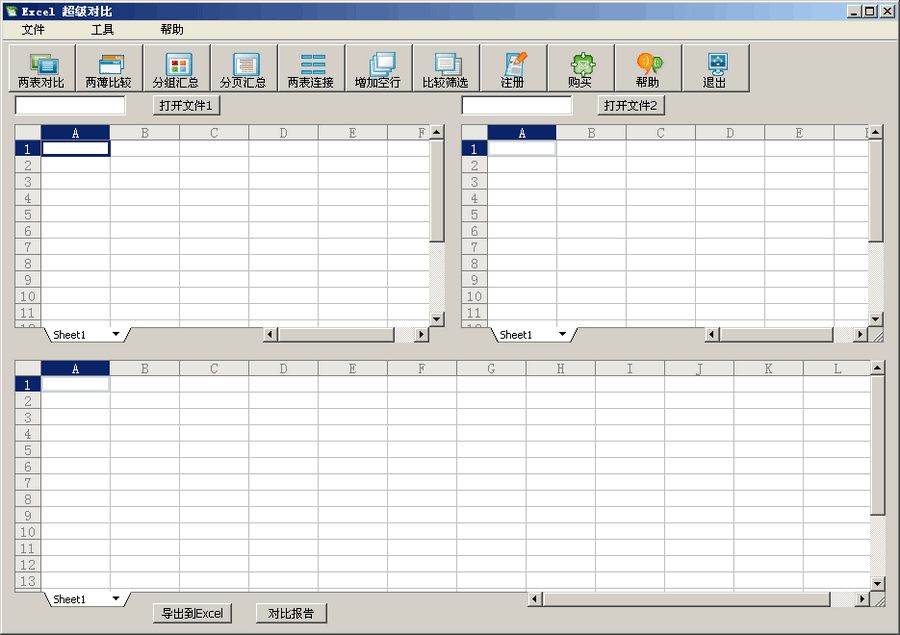
Task: Click the 导出到Excel button
Action: [x=191, y=612]
